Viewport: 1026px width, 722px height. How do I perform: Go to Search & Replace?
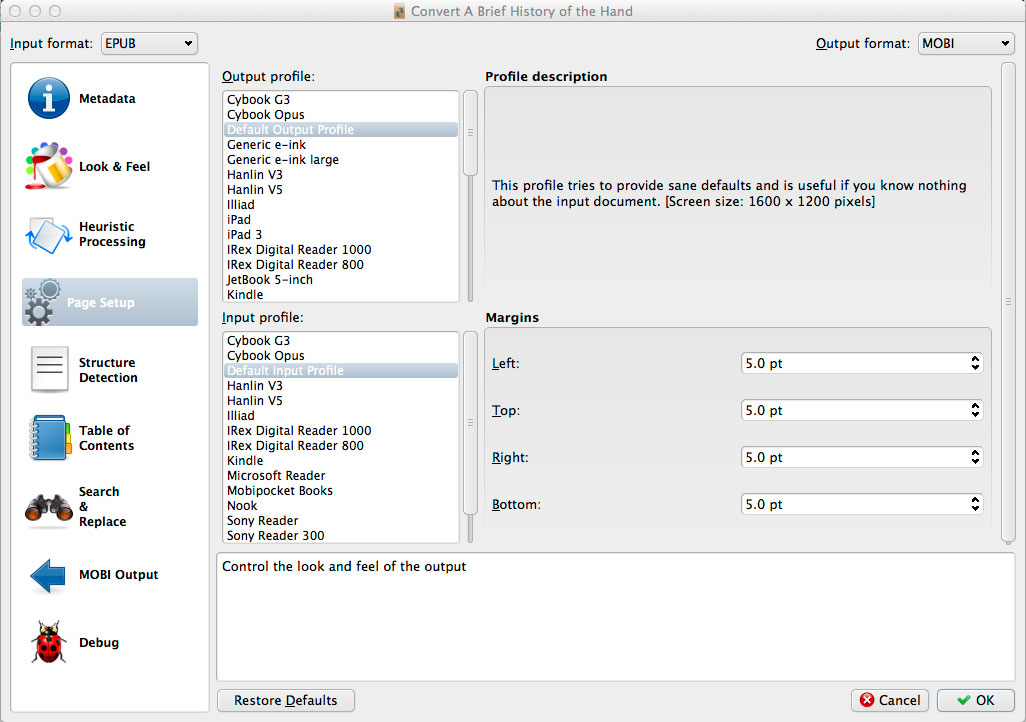click(x=109, y=506)
